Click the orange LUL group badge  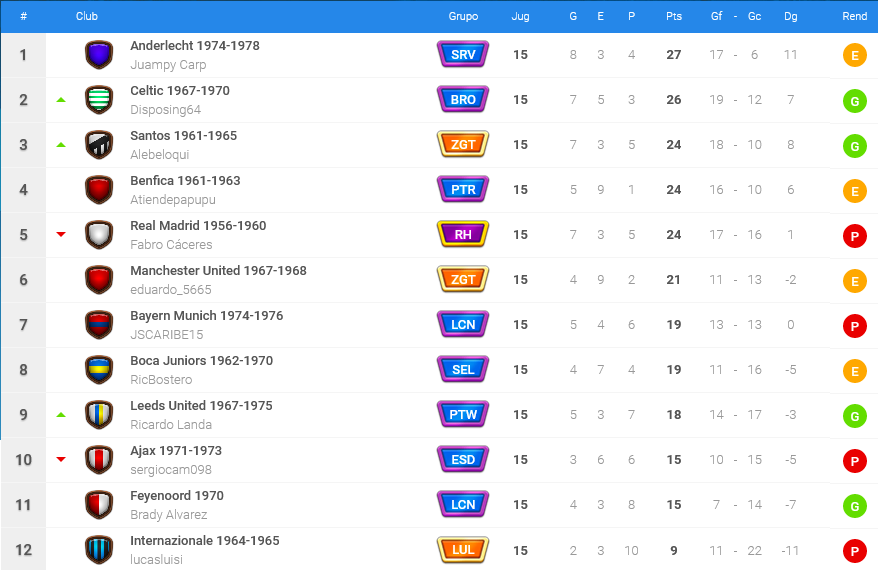point(463,550)
